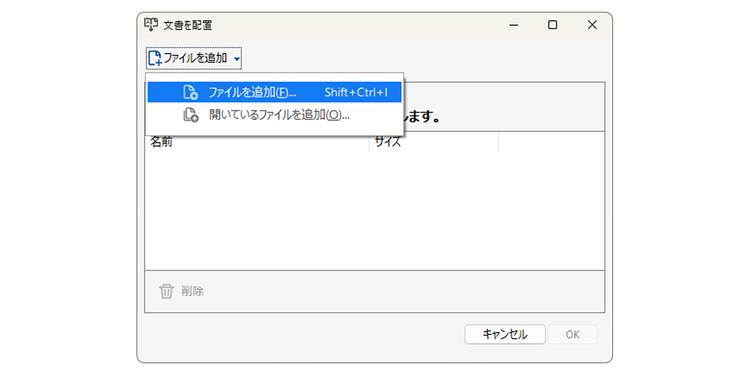Click the 削除 label
The image size is (750, 375).
tap(192, 291)
